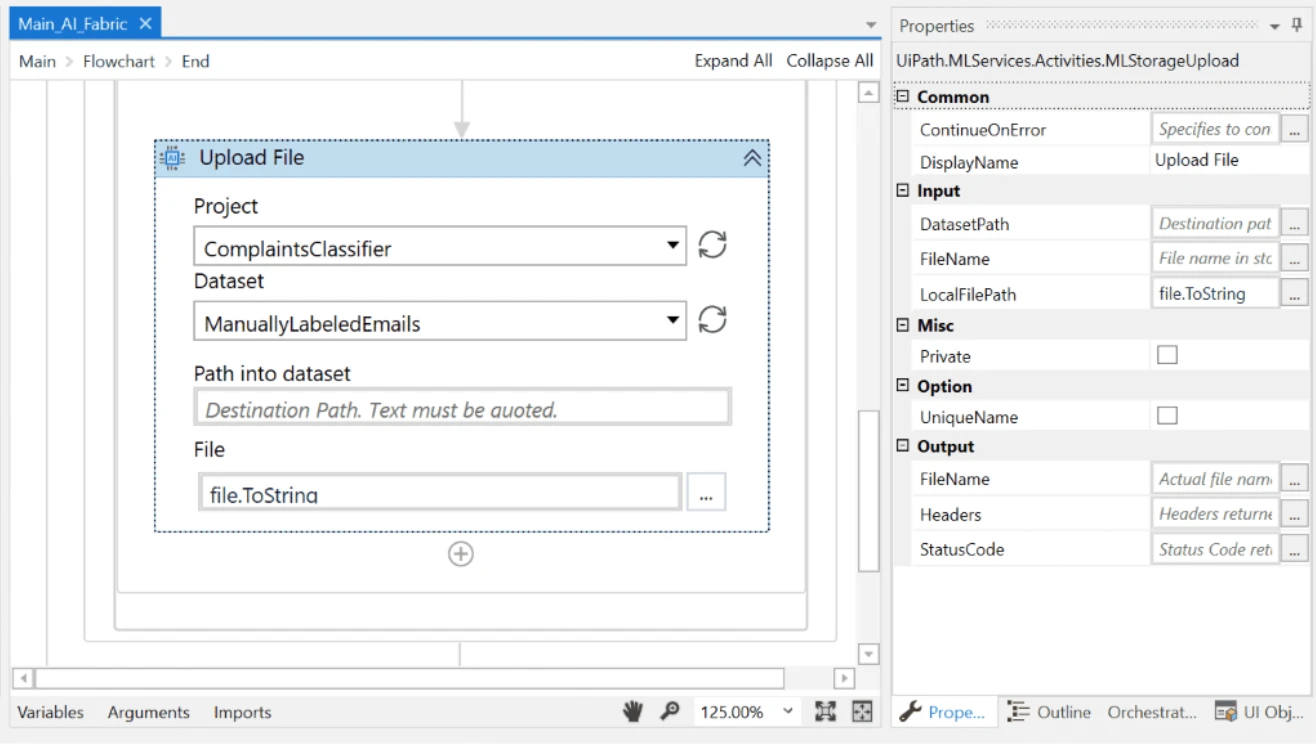
Task: Open the magnifier zoom tool
Action: [x=670, y=711]
